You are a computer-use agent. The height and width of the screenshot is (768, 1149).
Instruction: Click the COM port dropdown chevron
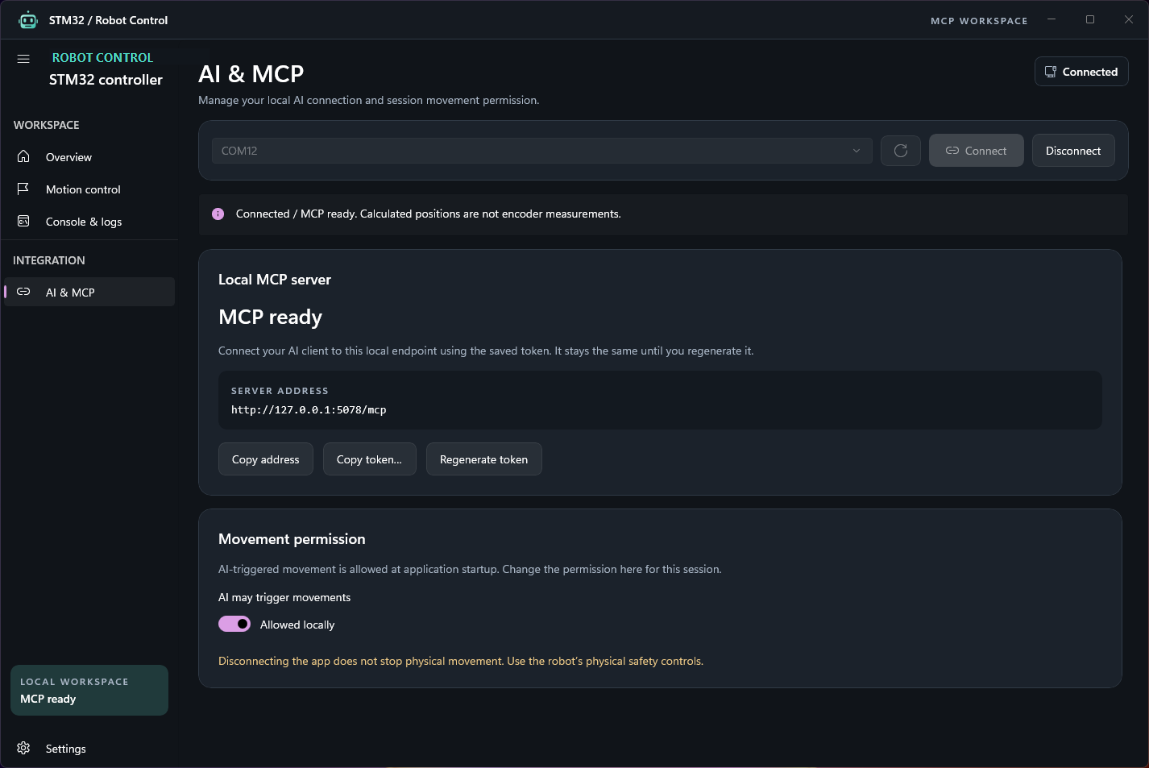[856, 150]
